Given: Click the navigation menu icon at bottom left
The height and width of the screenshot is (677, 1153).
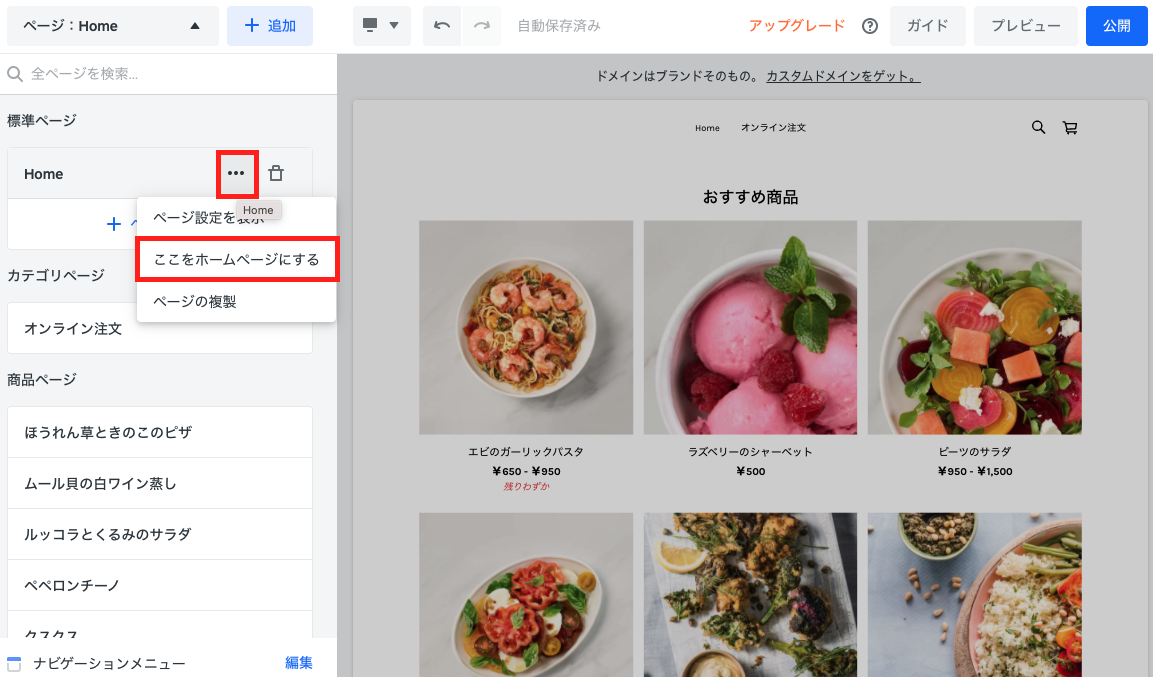Looking at the screenshot, I should (x=14, y=663).
